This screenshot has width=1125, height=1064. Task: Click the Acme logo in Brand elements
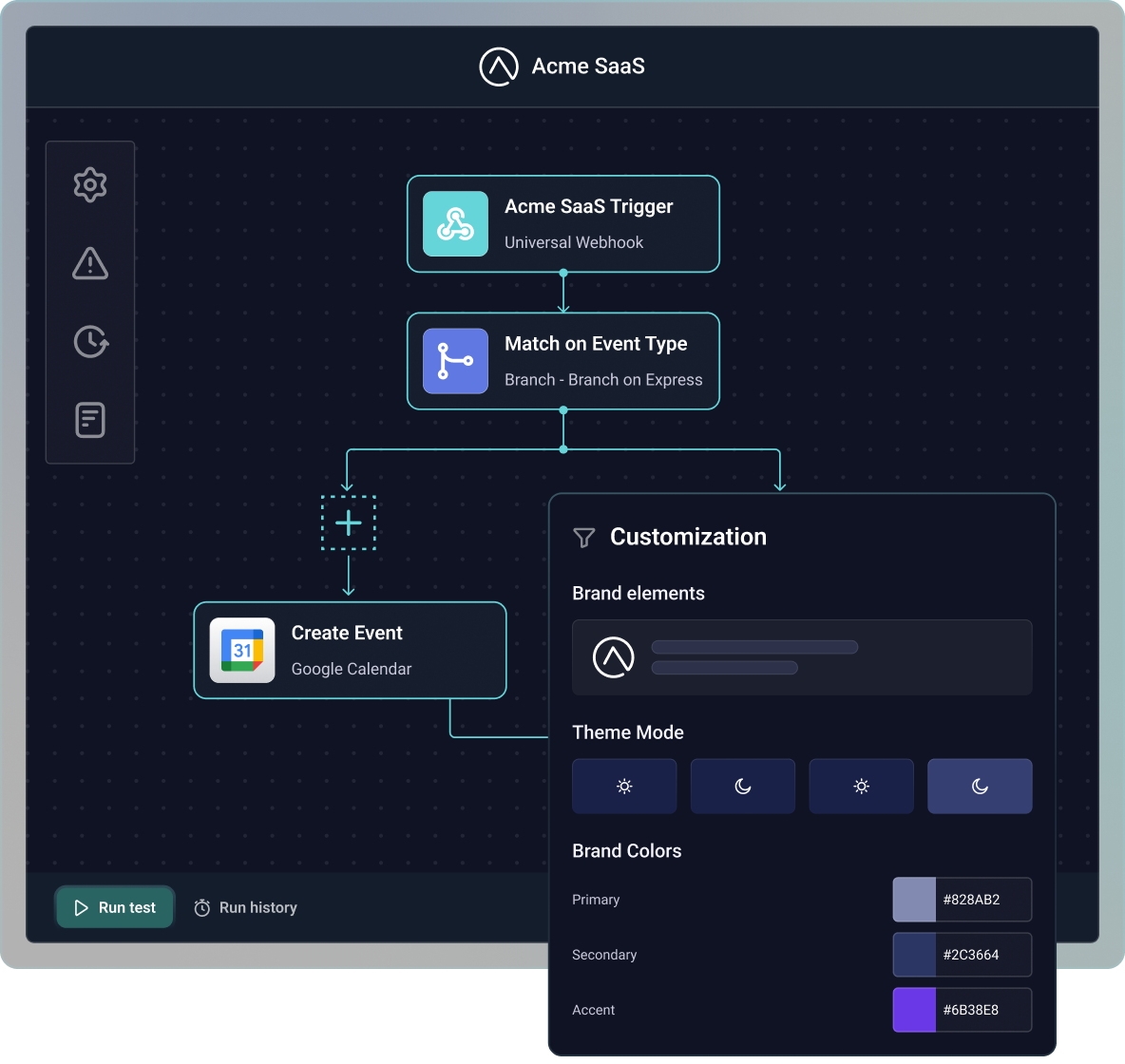pos(614,657)
